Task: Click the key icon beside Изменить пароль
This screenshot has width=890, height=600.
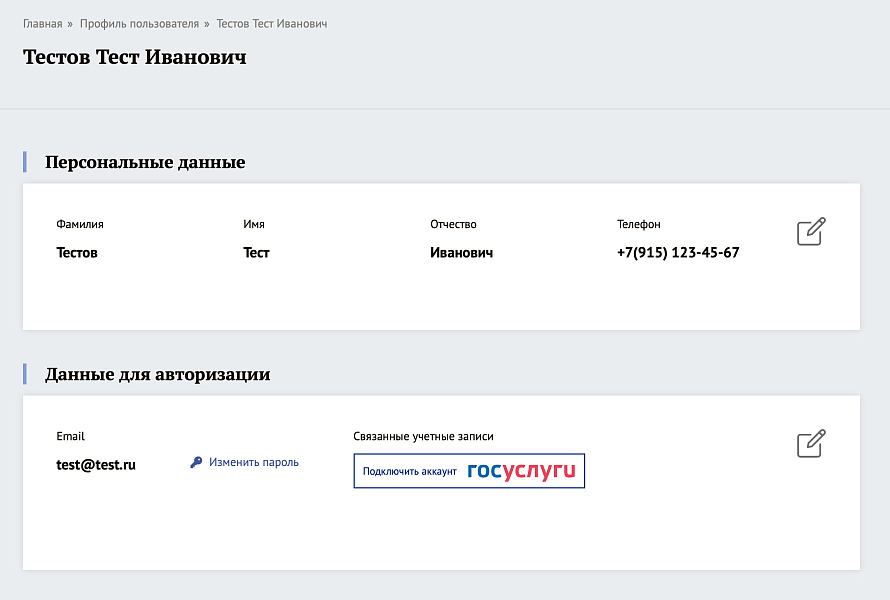Action: 196,462
